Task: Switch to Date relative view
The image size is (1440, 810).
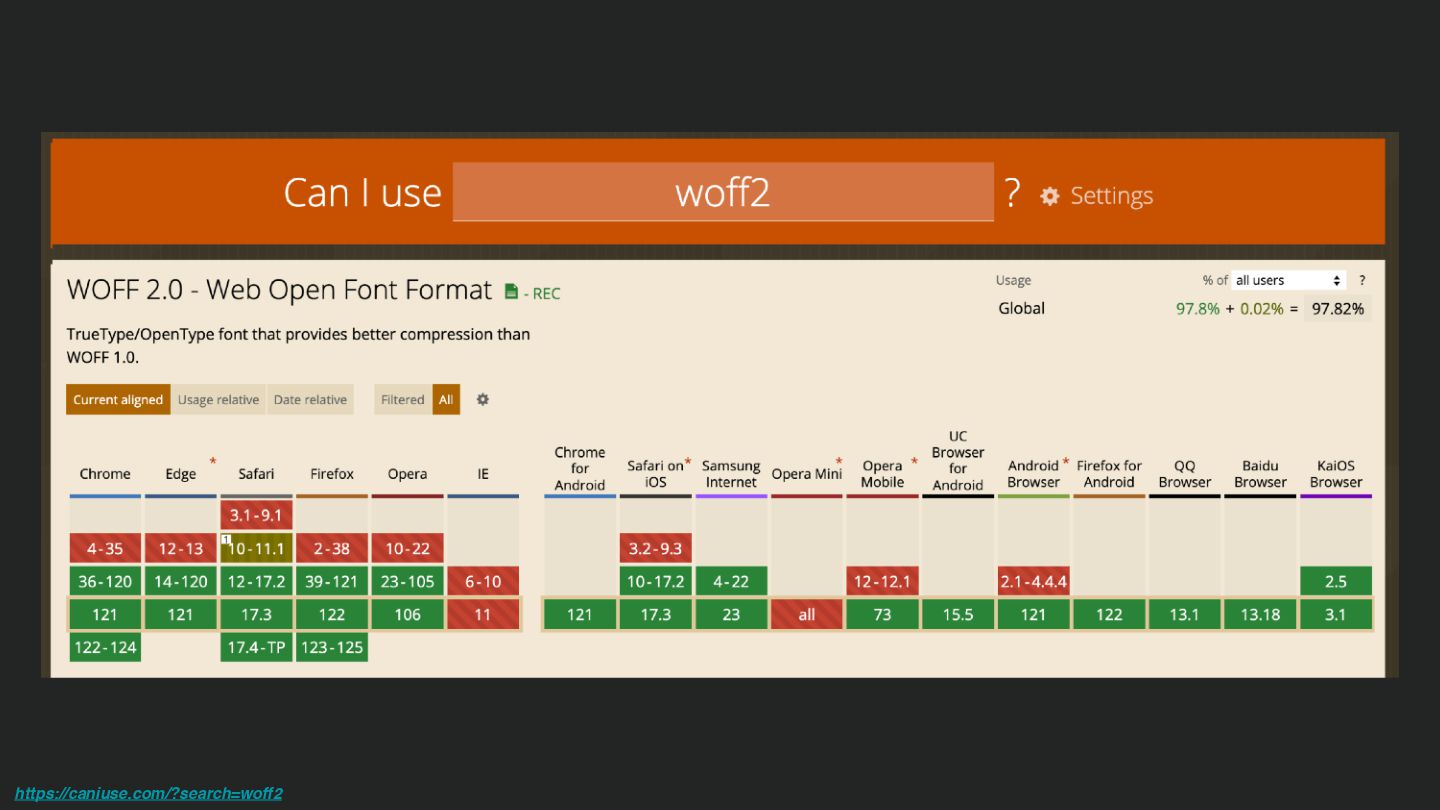Action: click(x=310, y=399)
